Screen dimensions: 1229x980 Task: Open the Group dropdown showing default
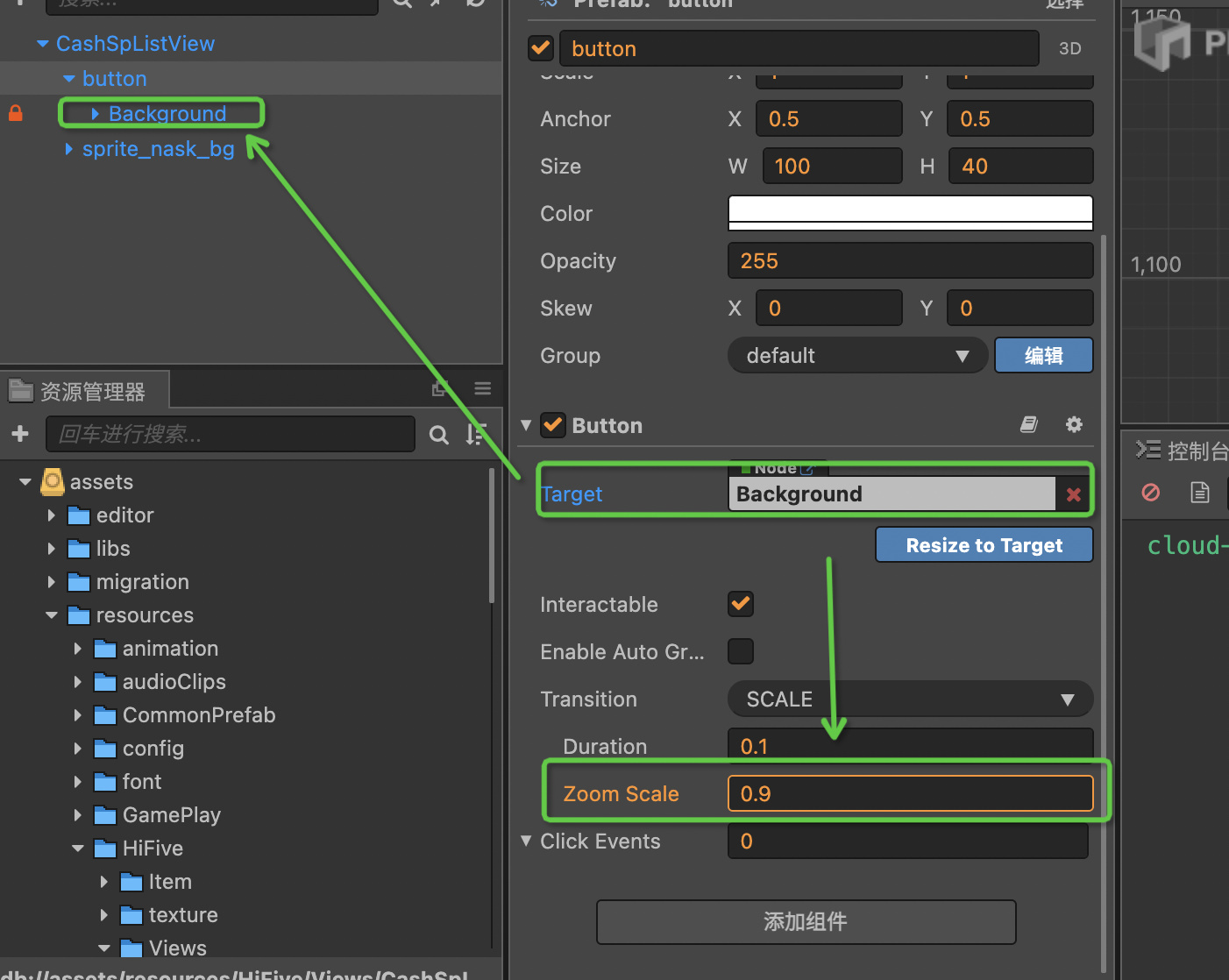coord(857,356)
